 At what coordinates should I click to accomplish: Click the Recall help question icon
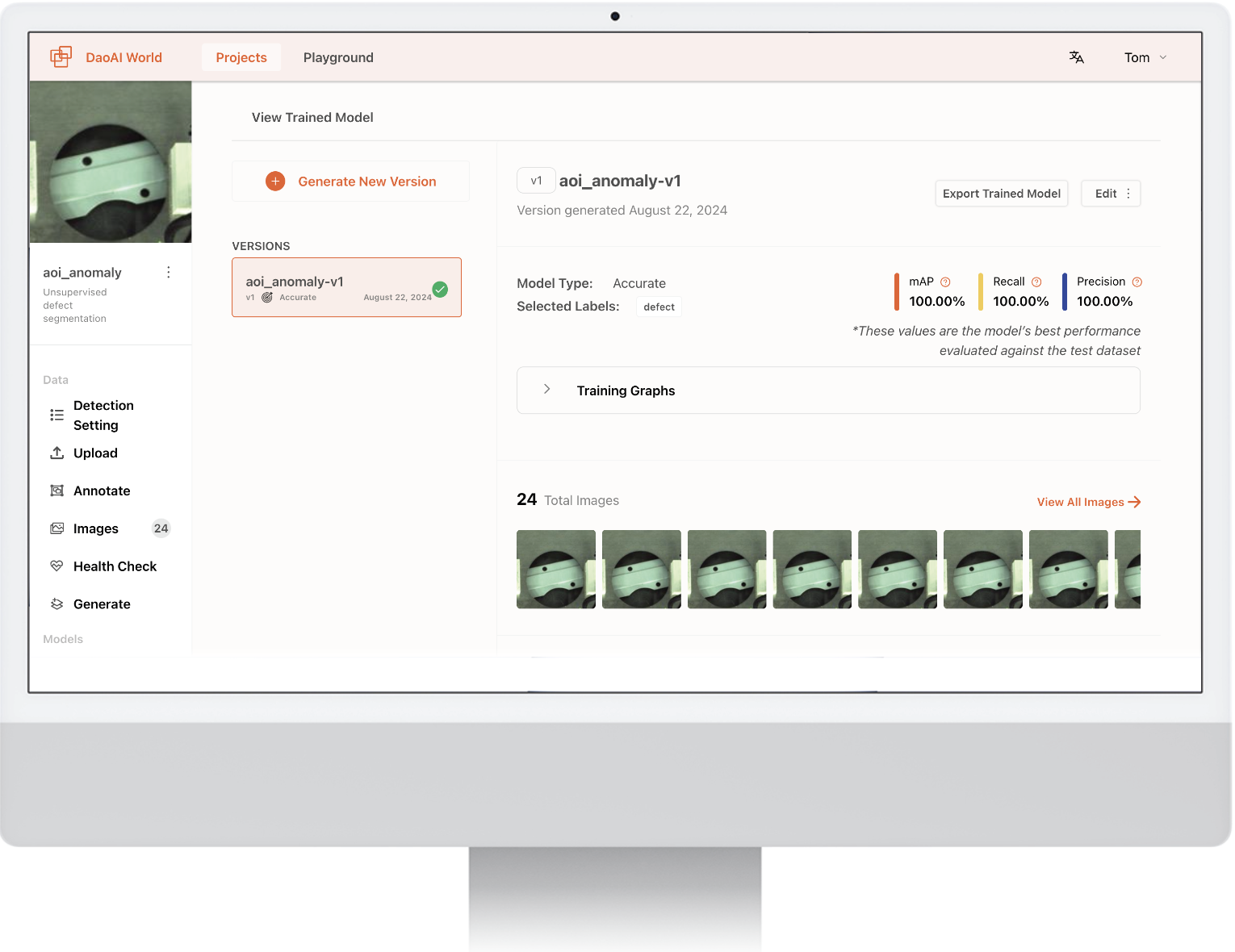tap(1036, 282)
